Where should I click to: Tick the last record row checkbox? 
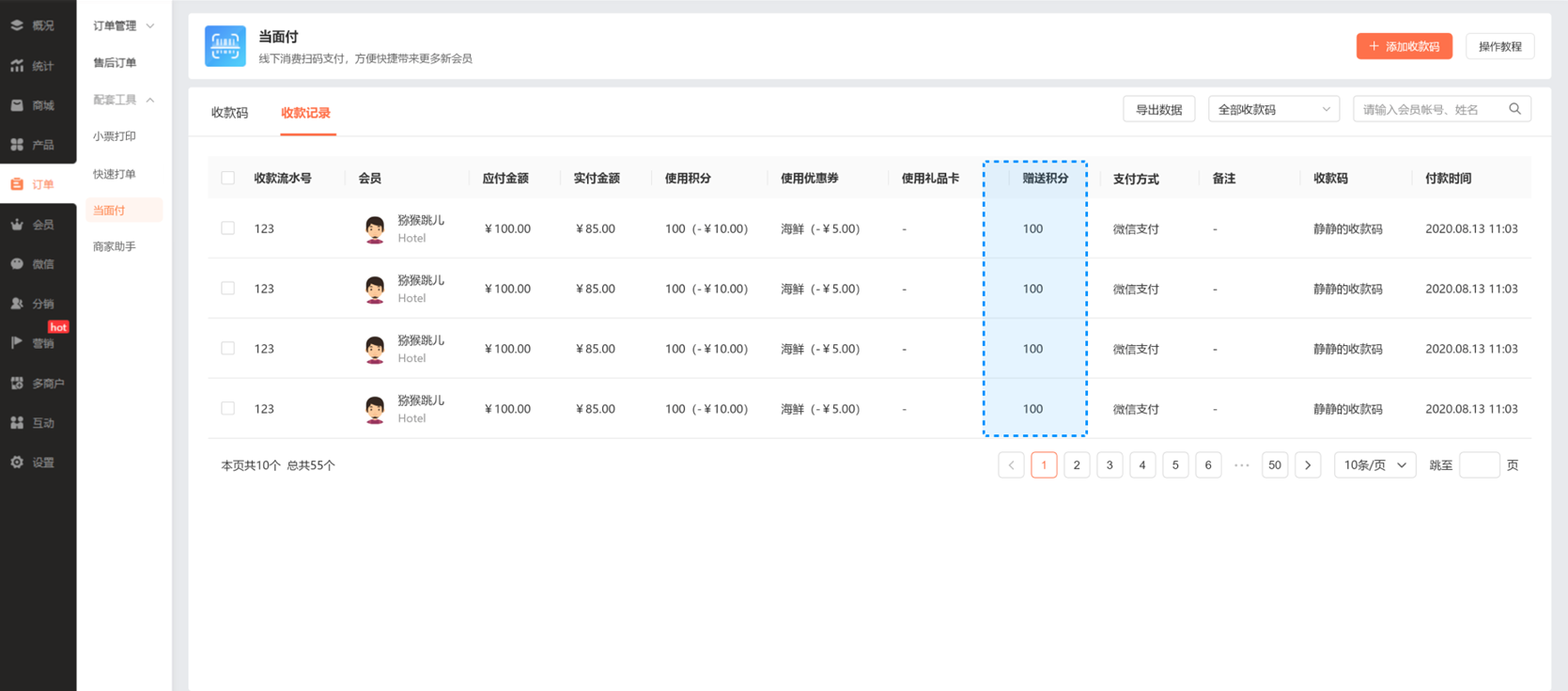228,409
